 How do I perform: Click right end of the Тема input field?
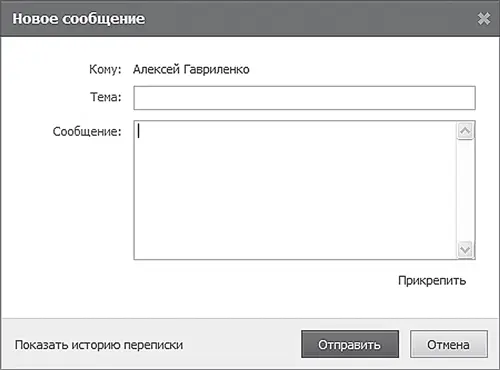[470, 98]
